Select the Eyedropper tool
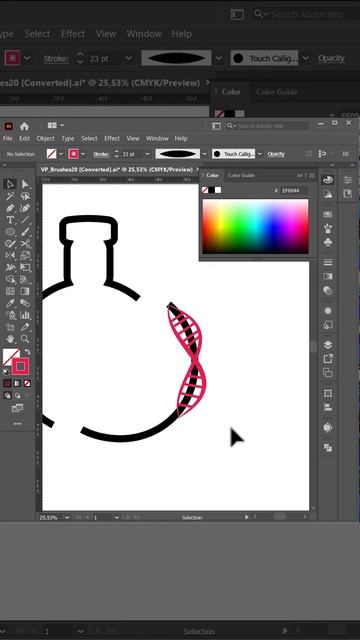The width and height of the screenshot is (360, 640). [10, 303]
